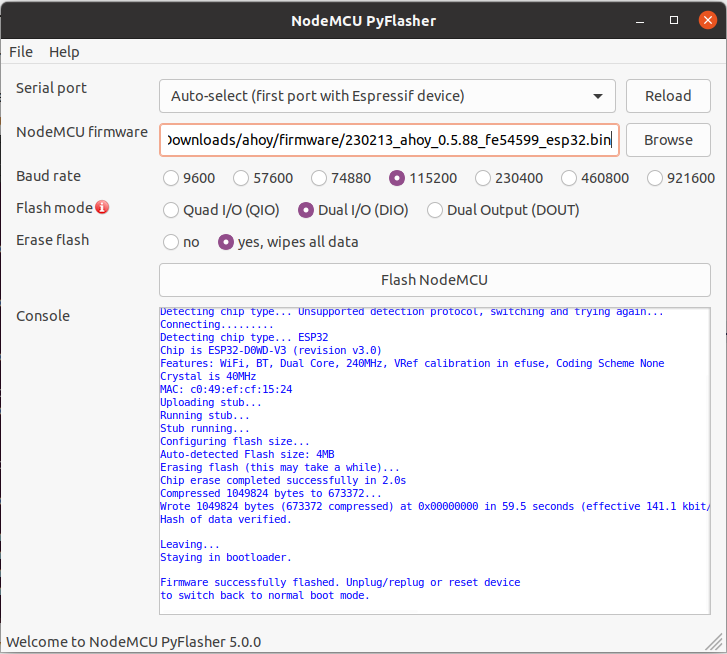Click the NodeMCU firmware path field
This screenshot has width=727, height=654.
click(x=389, y=140)
